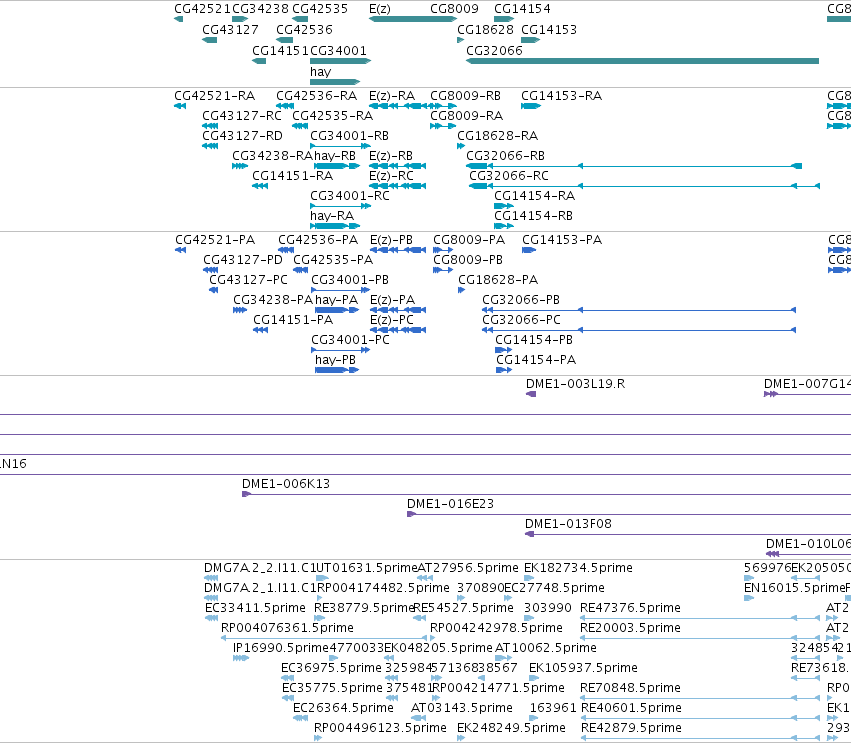
Task: Select protein CG8009-PA
Action: coord(469,240)
